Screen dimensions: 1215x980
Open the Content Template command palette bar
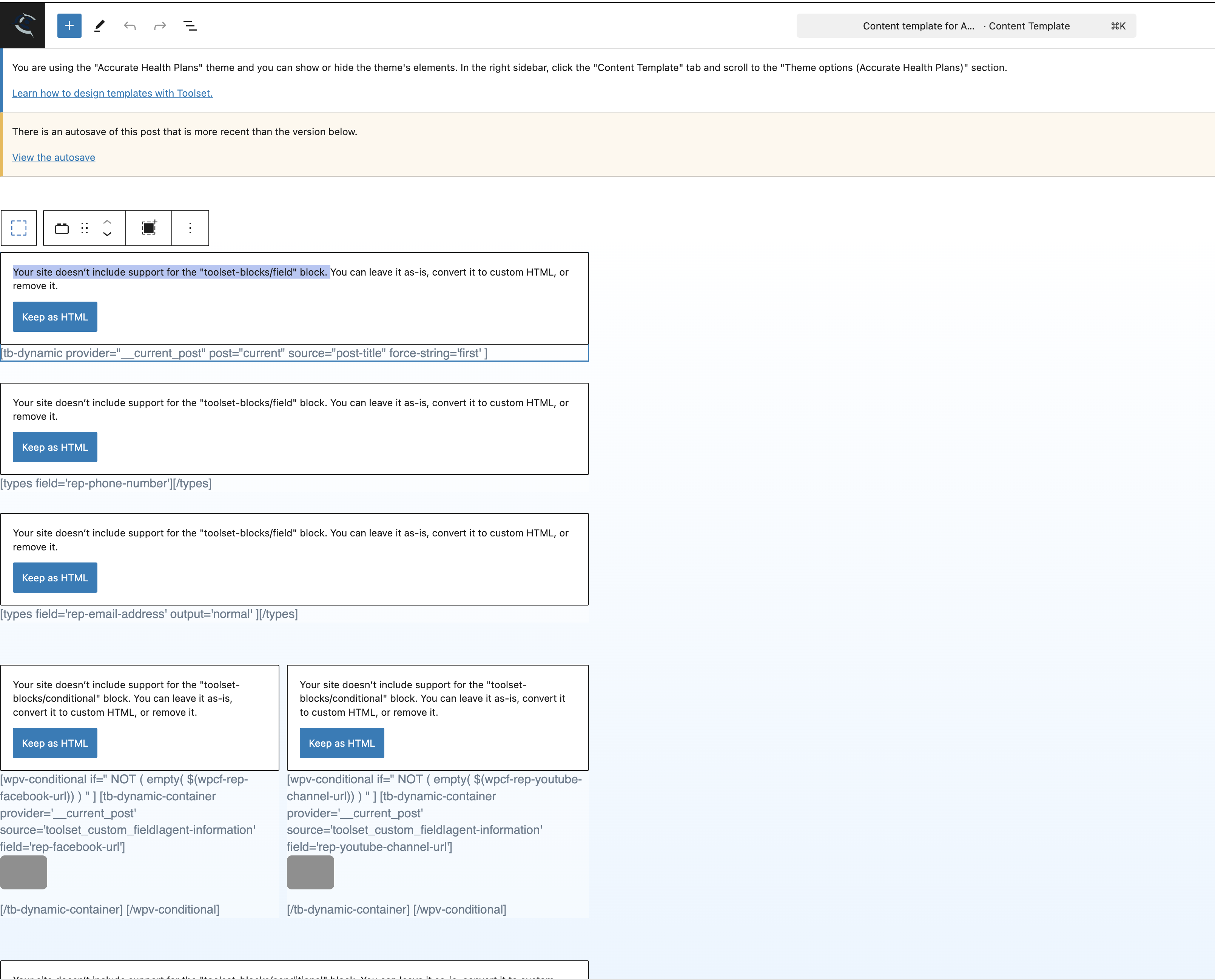click(x=965, y=26)
